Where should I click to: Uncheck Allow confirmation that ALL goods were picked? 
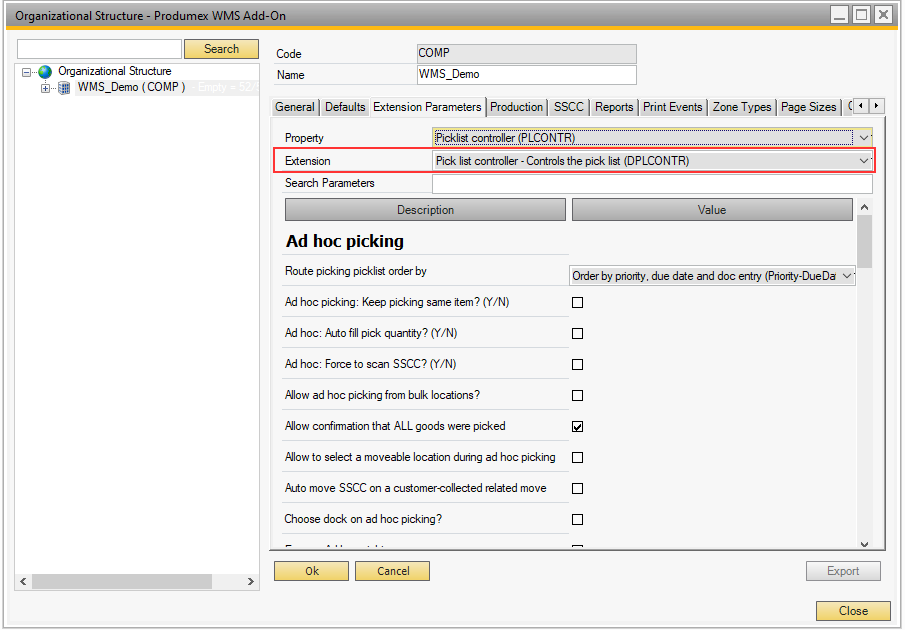pyautogui.click(x=577, y=427)
